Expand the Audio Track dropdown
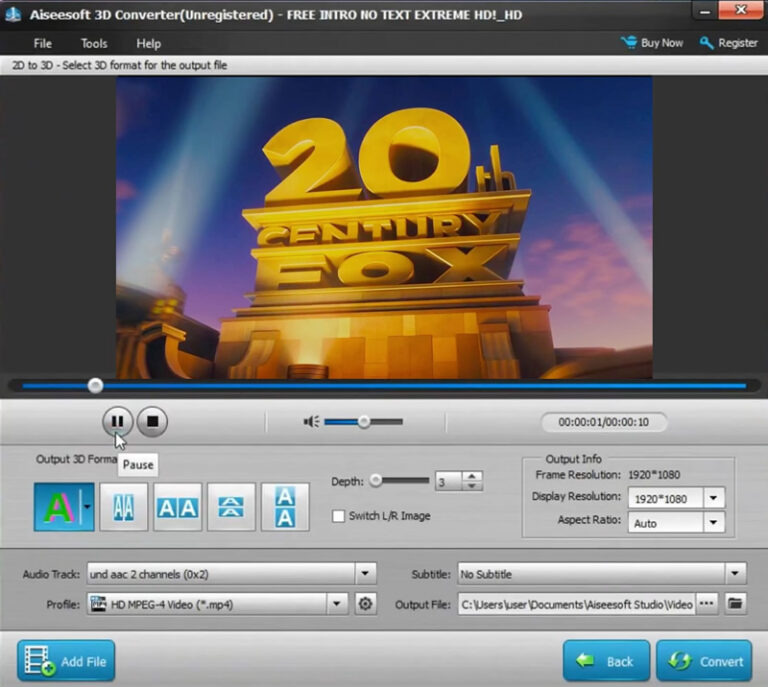 click(365, 573)
